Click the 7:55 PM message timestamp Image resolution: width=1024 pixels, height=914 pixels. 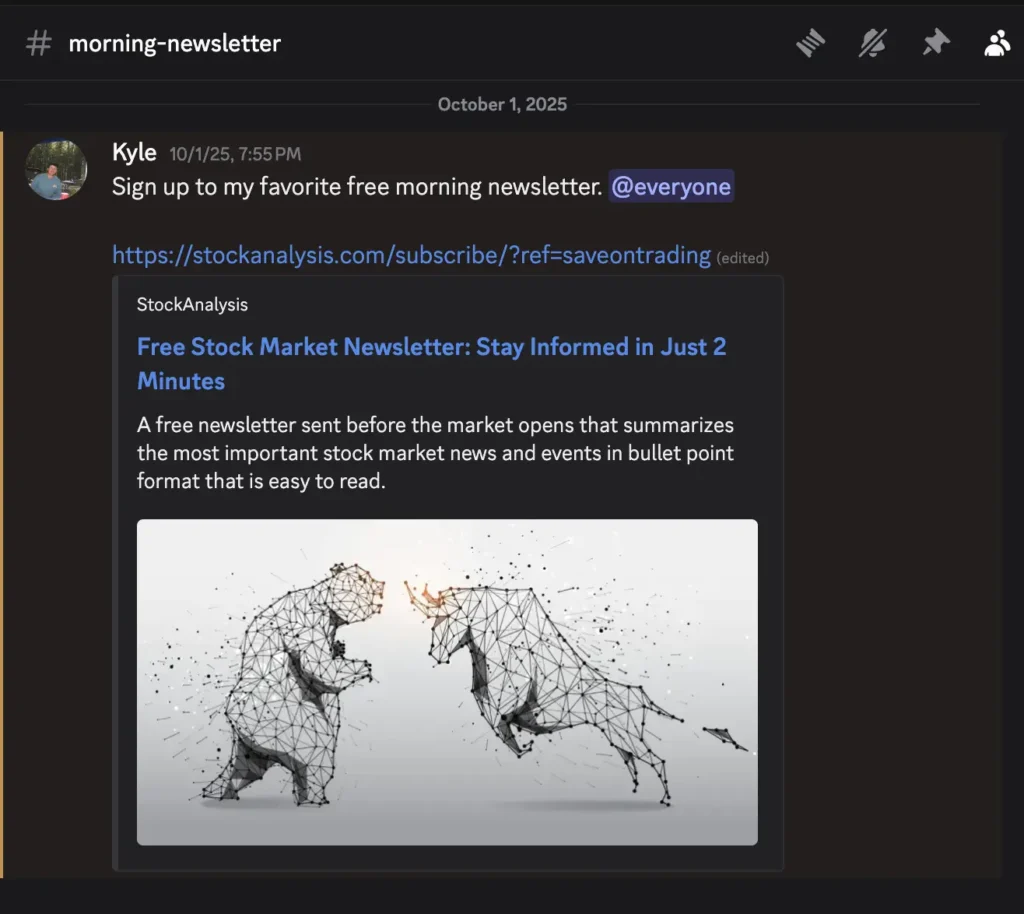coord(235,154)
